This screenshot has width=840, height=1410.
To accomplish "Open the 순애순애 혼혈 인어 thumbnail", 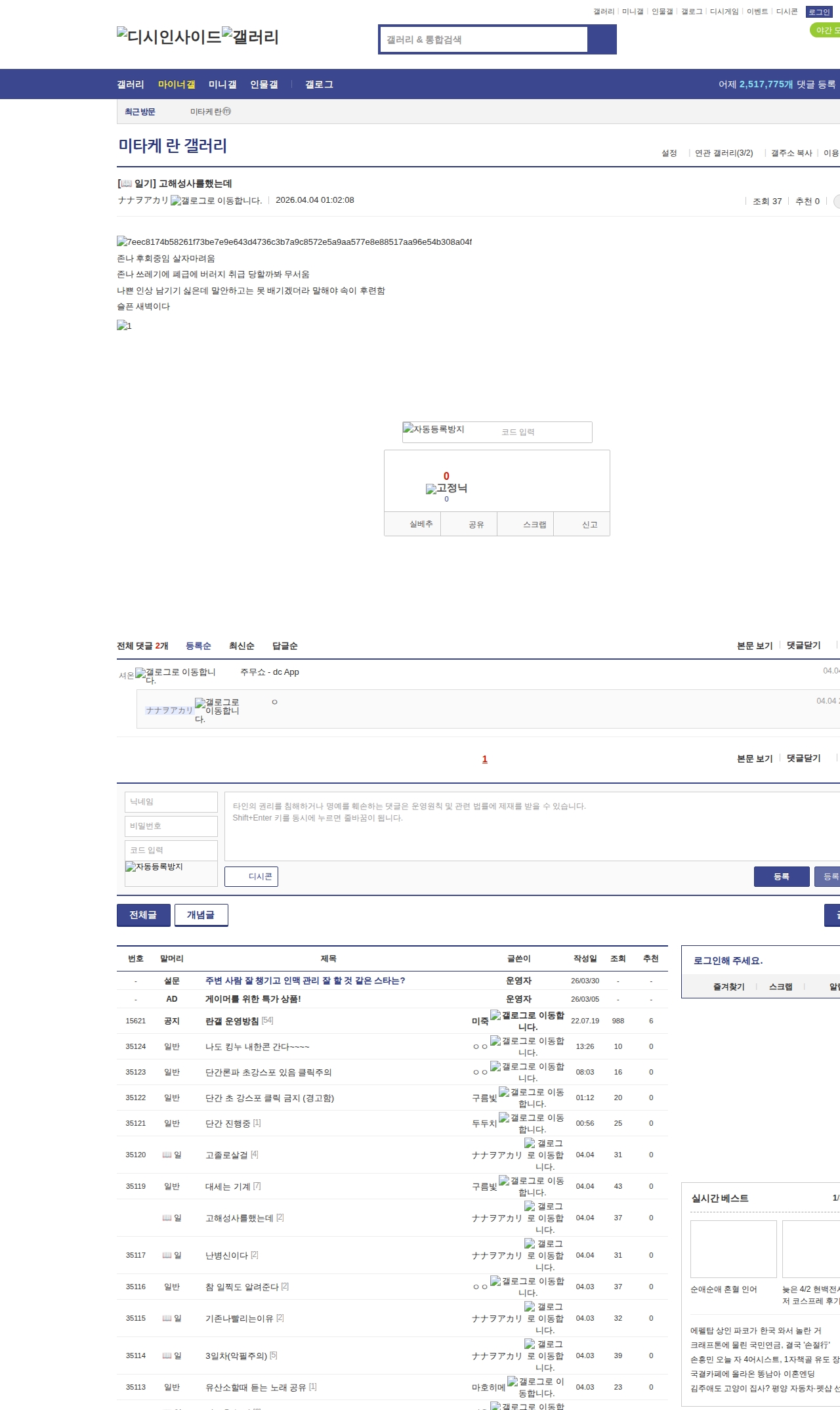I will (x=733, y=1249).
